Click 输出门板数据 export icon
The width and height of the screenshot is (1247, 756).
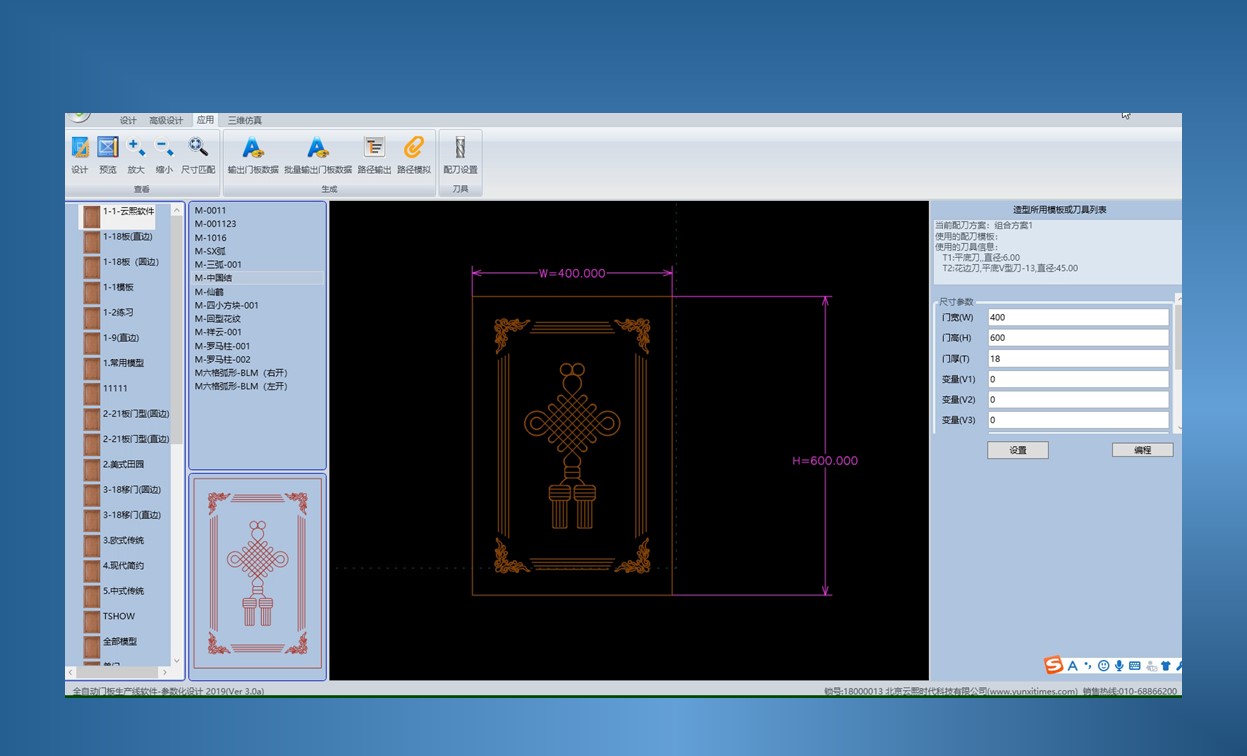(253, 148)
